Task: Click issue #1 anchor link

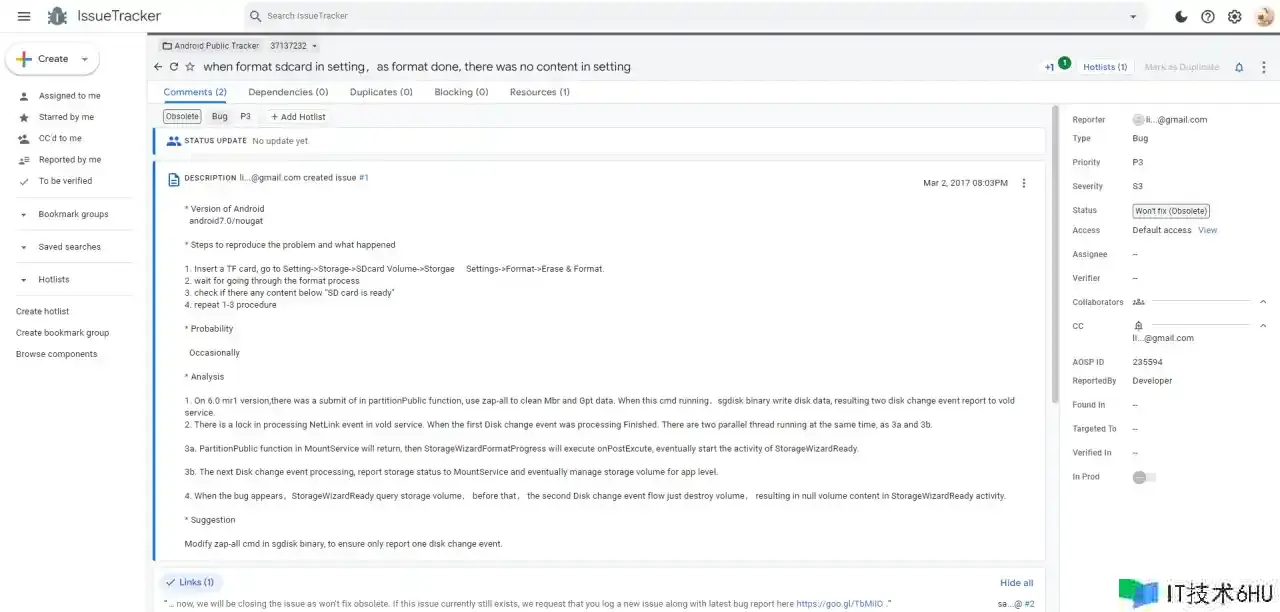Action: point(364,178)
